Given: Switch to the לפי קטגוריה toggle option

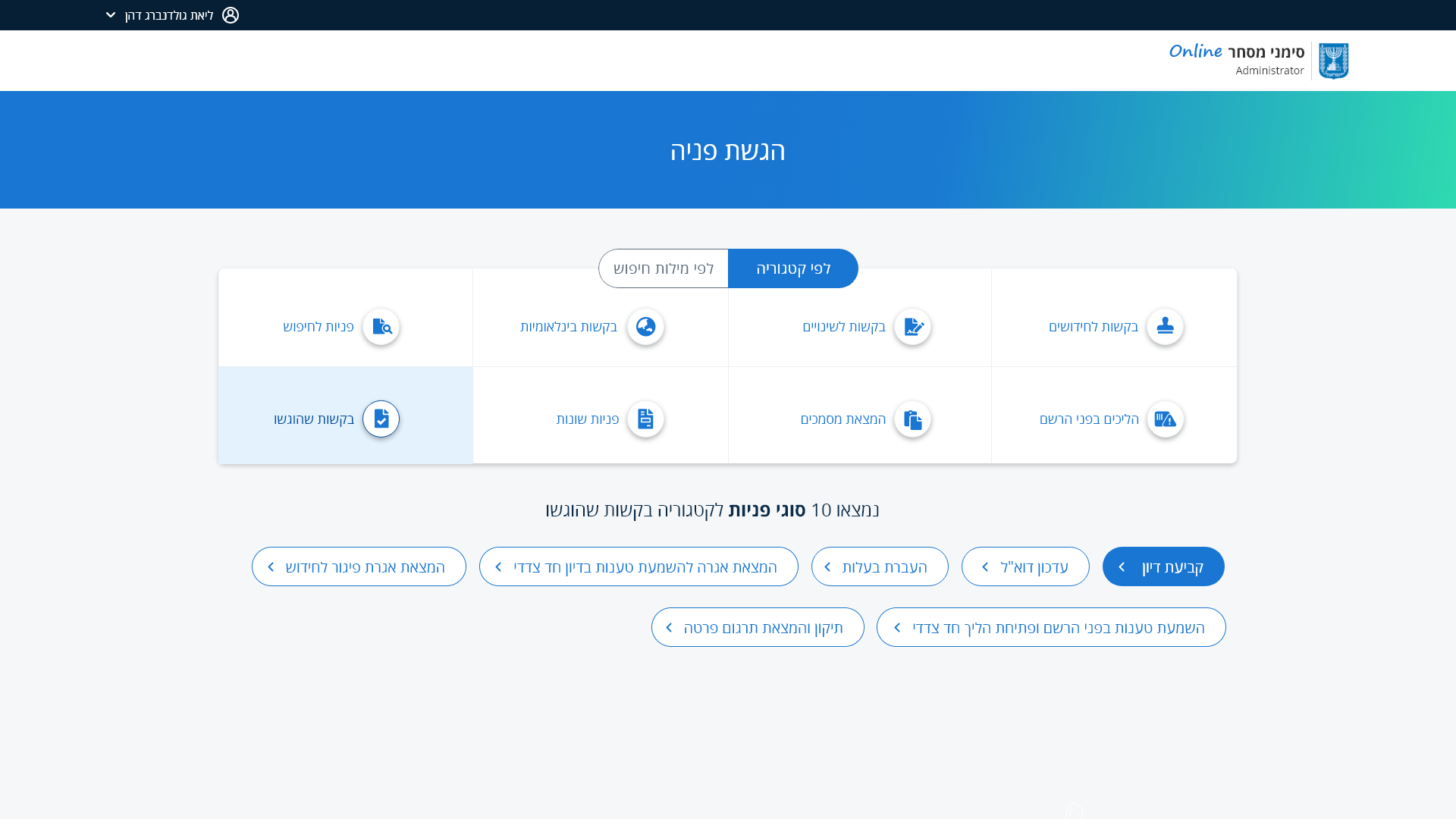Looking at the screenshot, I should [793, 268].
